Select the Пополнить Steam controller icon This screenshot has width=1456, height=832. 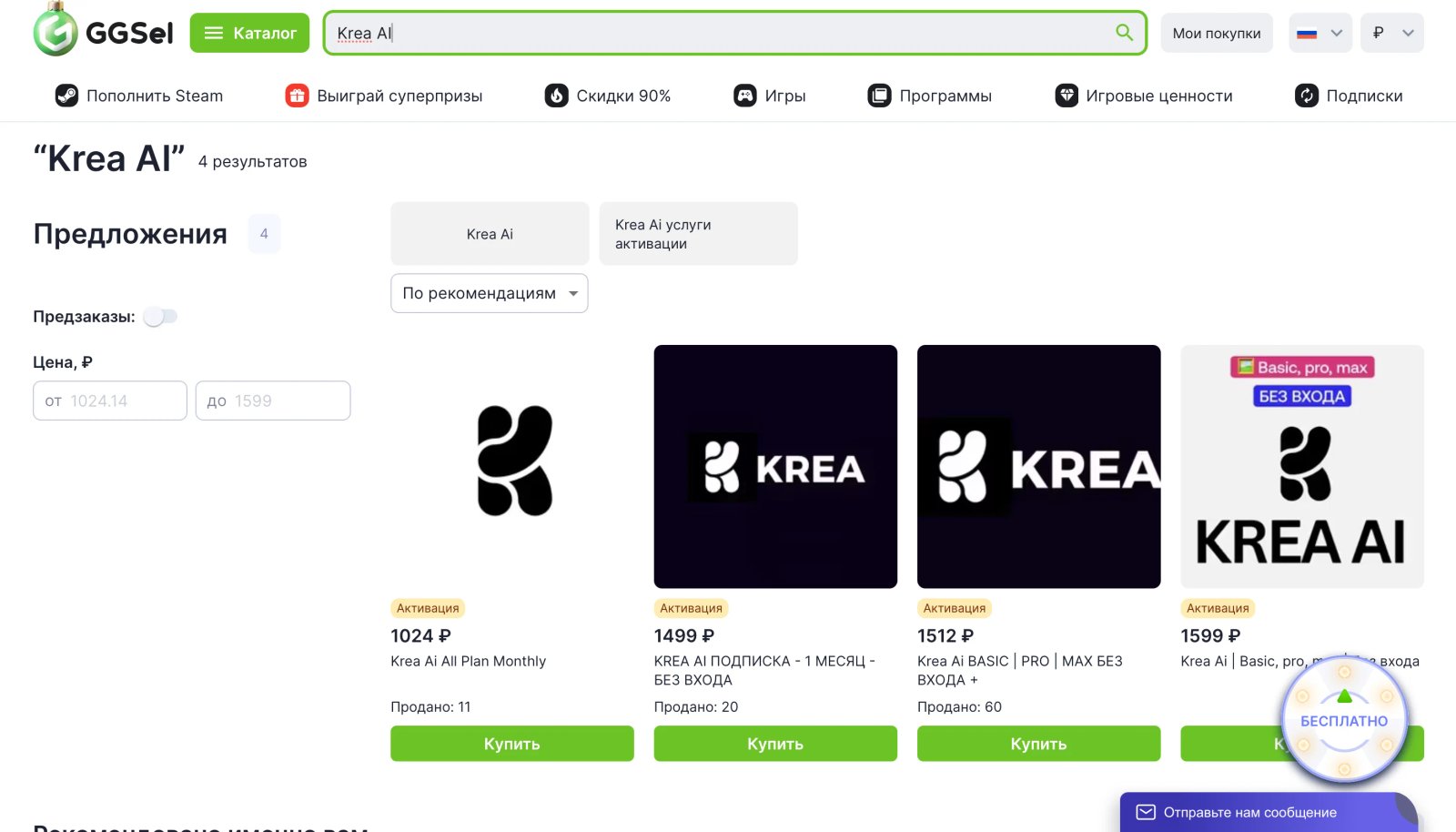(66, 95)
